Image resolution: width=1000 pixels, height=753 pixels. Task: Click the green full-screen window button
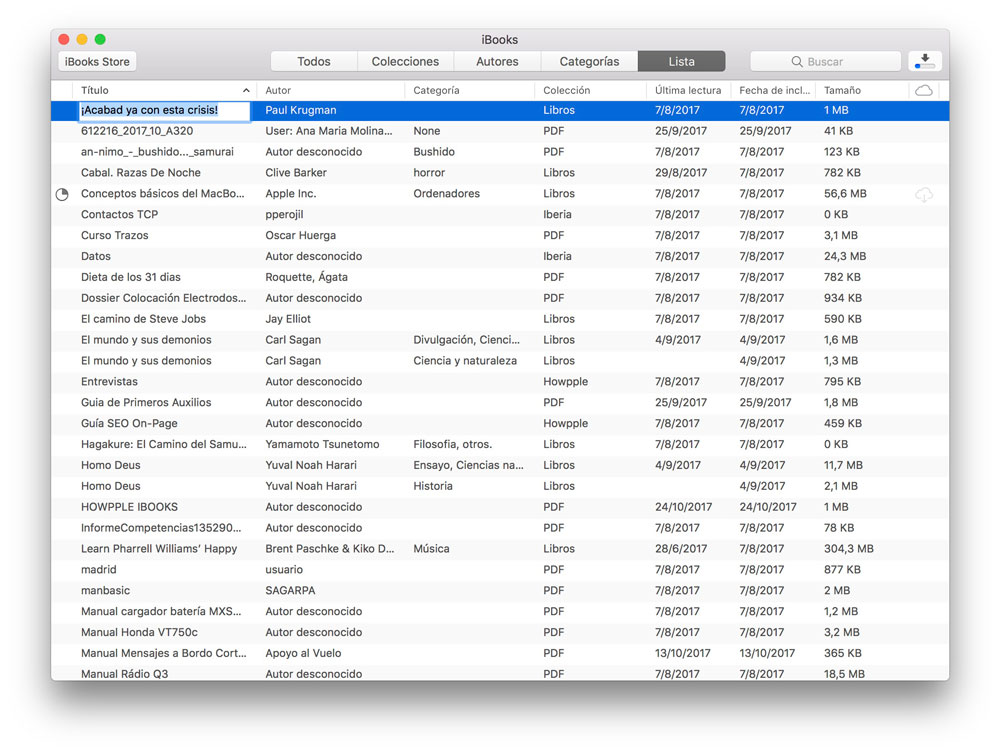[x=100, y=39]
